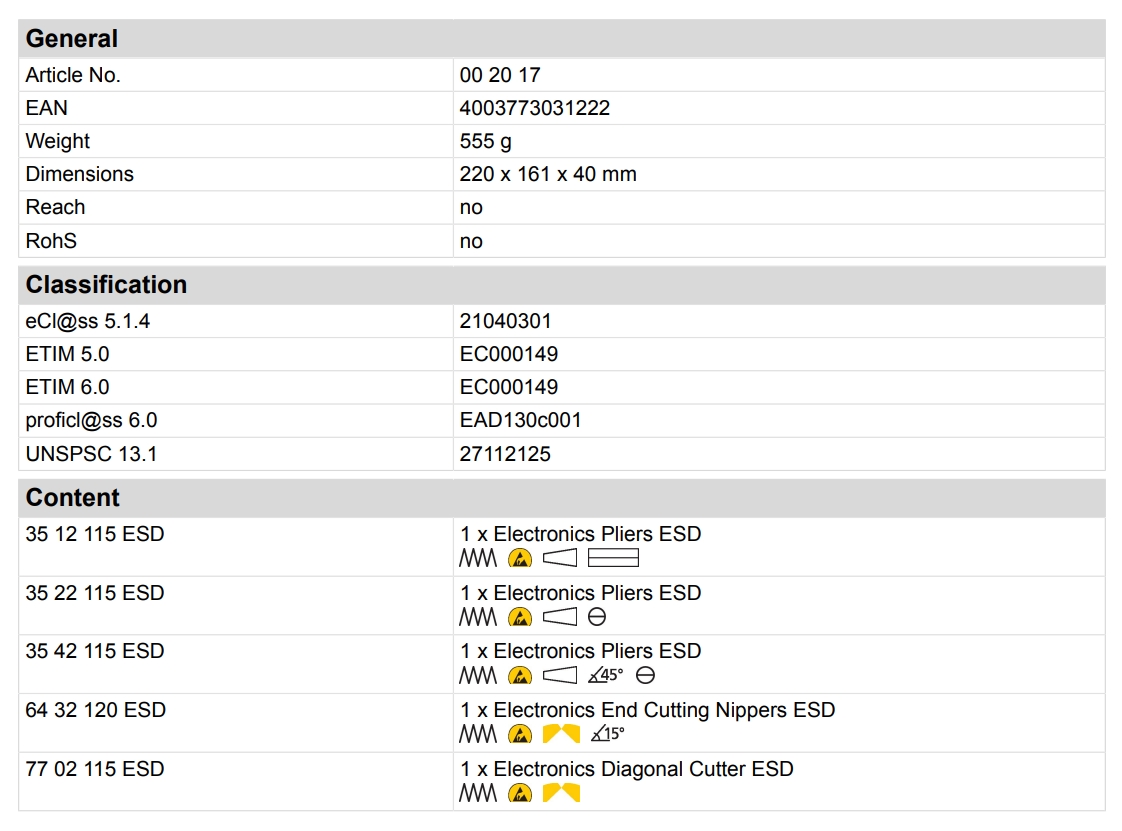Click the article code 77 02 115 ESD

pyautogui.click(x=95, y=769)
